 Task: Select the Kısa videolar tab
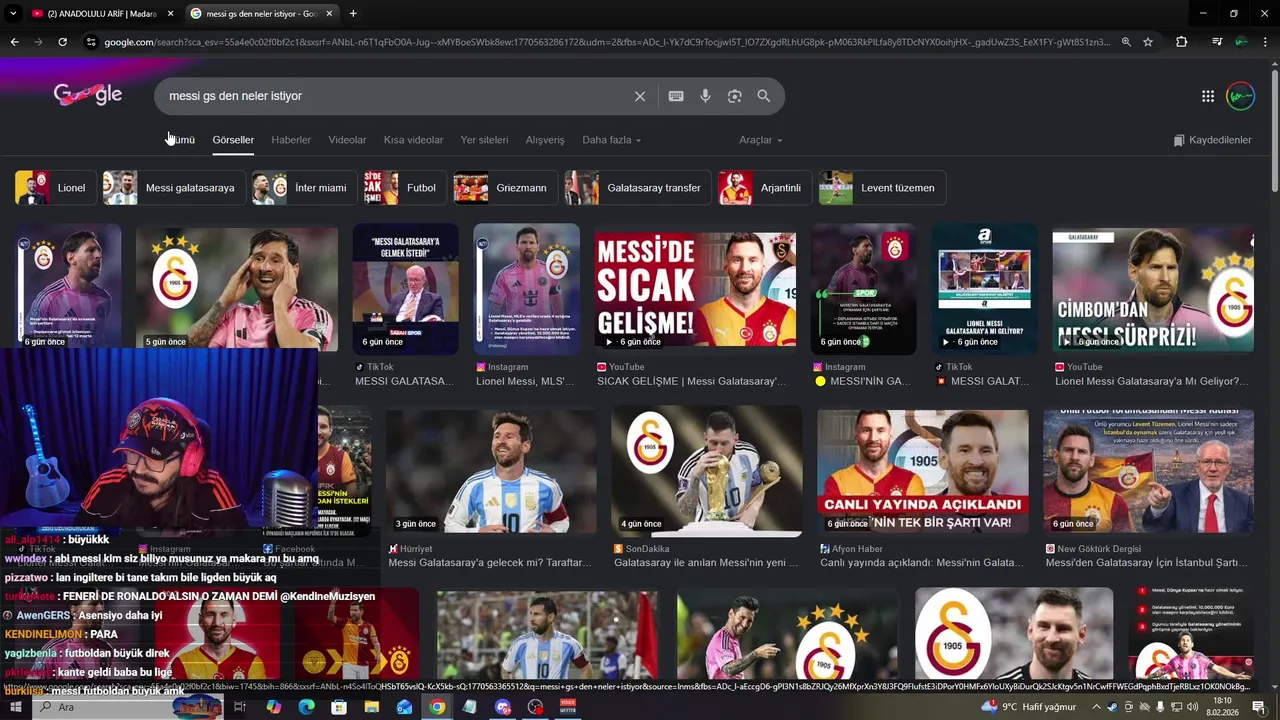point(413,140)
